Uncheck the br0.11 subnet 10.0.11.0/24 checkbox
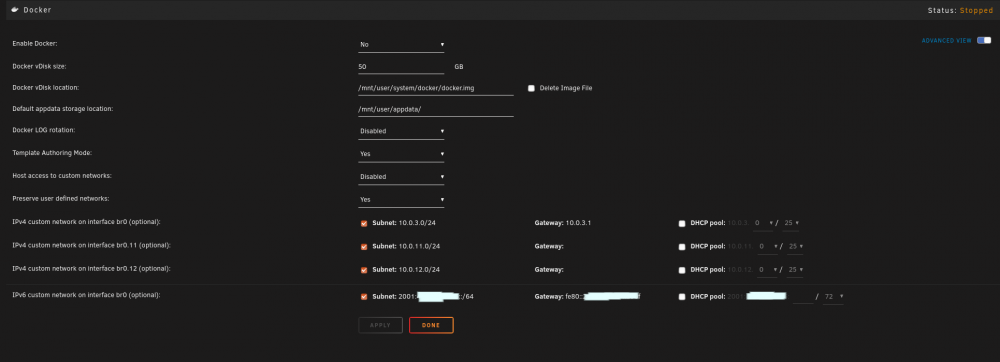Viewport: 1000px width, 362px height. coord(364,247)
